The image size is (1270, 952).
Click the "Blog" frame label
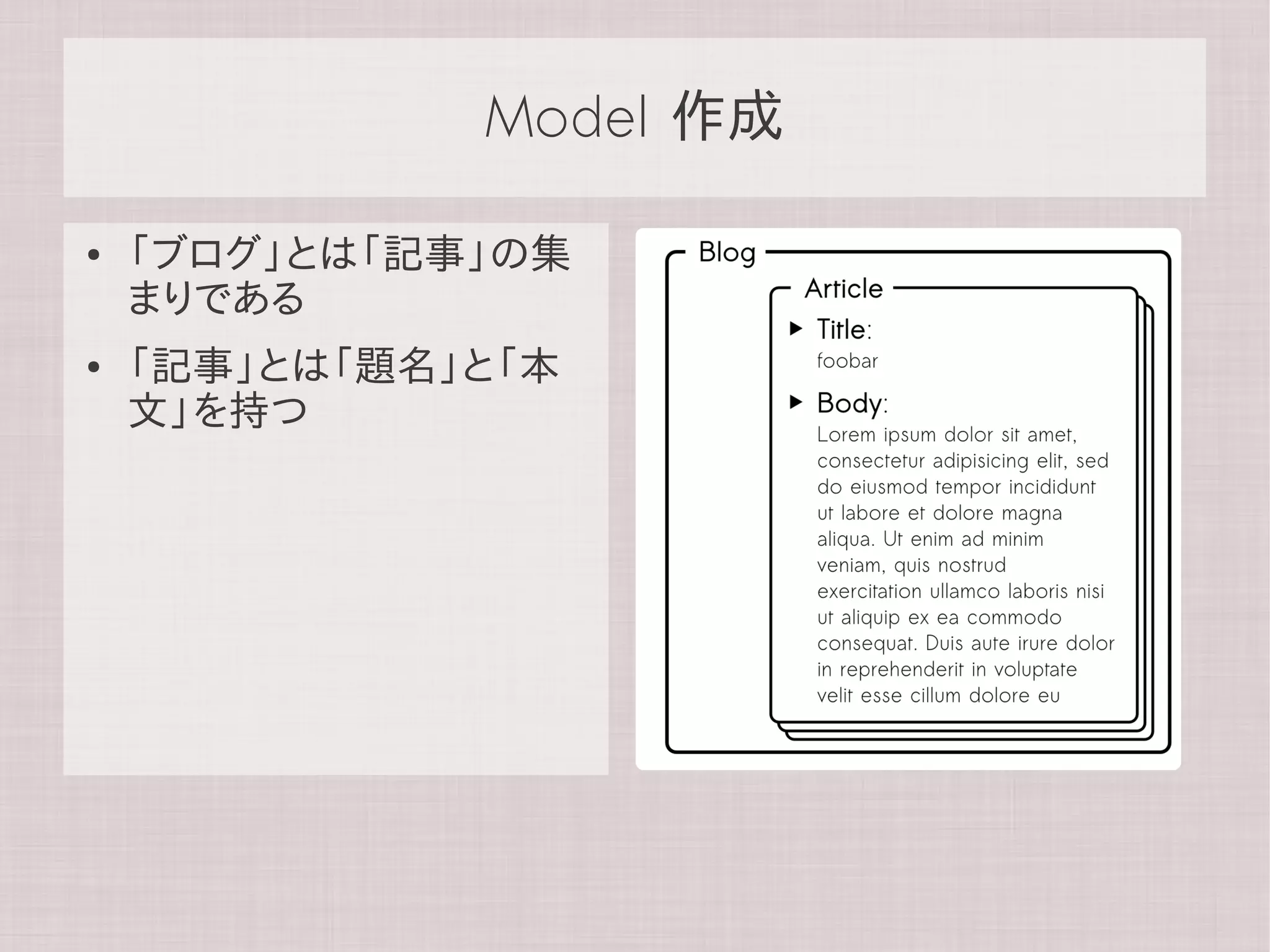click(727, 252)
